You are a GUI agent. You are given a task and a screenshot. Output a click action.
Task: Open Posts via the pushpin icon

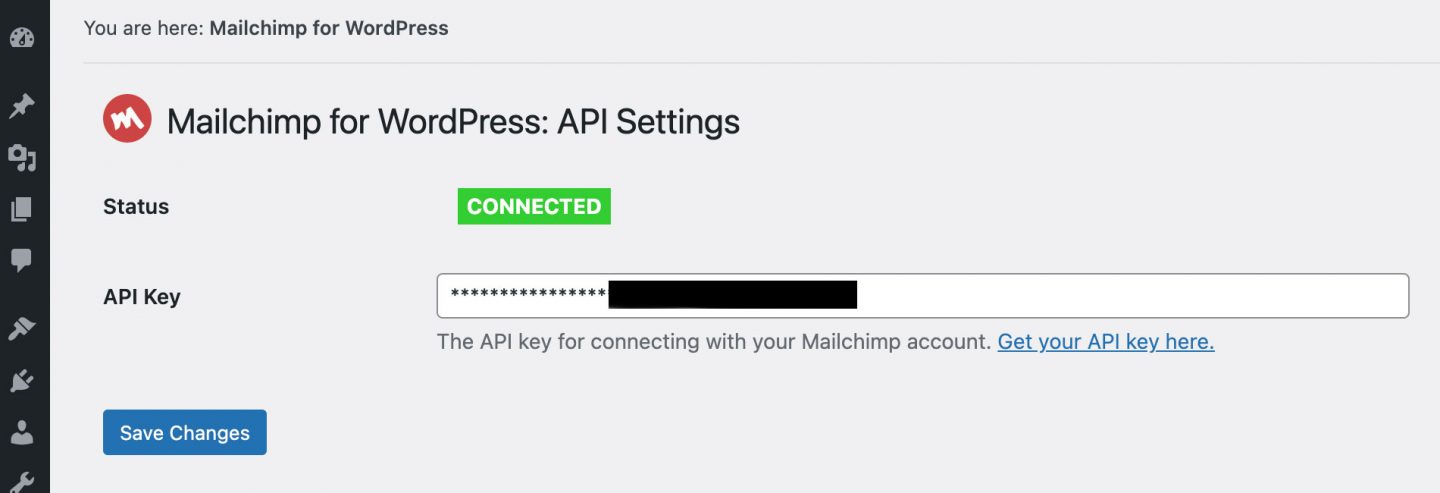point(22,106)
